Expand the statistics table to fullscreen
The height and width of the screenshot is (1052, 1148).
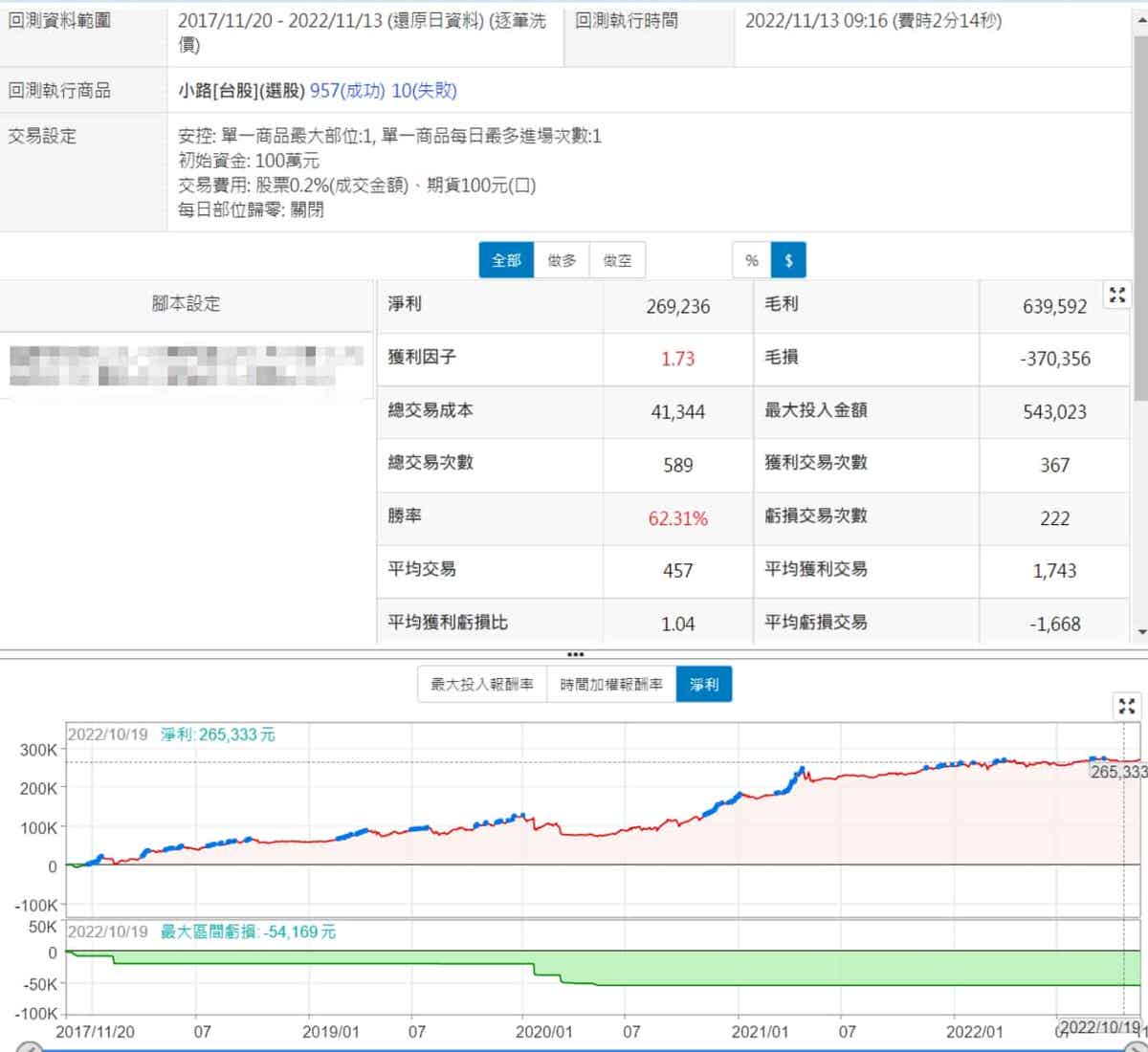click(1116, 296)
